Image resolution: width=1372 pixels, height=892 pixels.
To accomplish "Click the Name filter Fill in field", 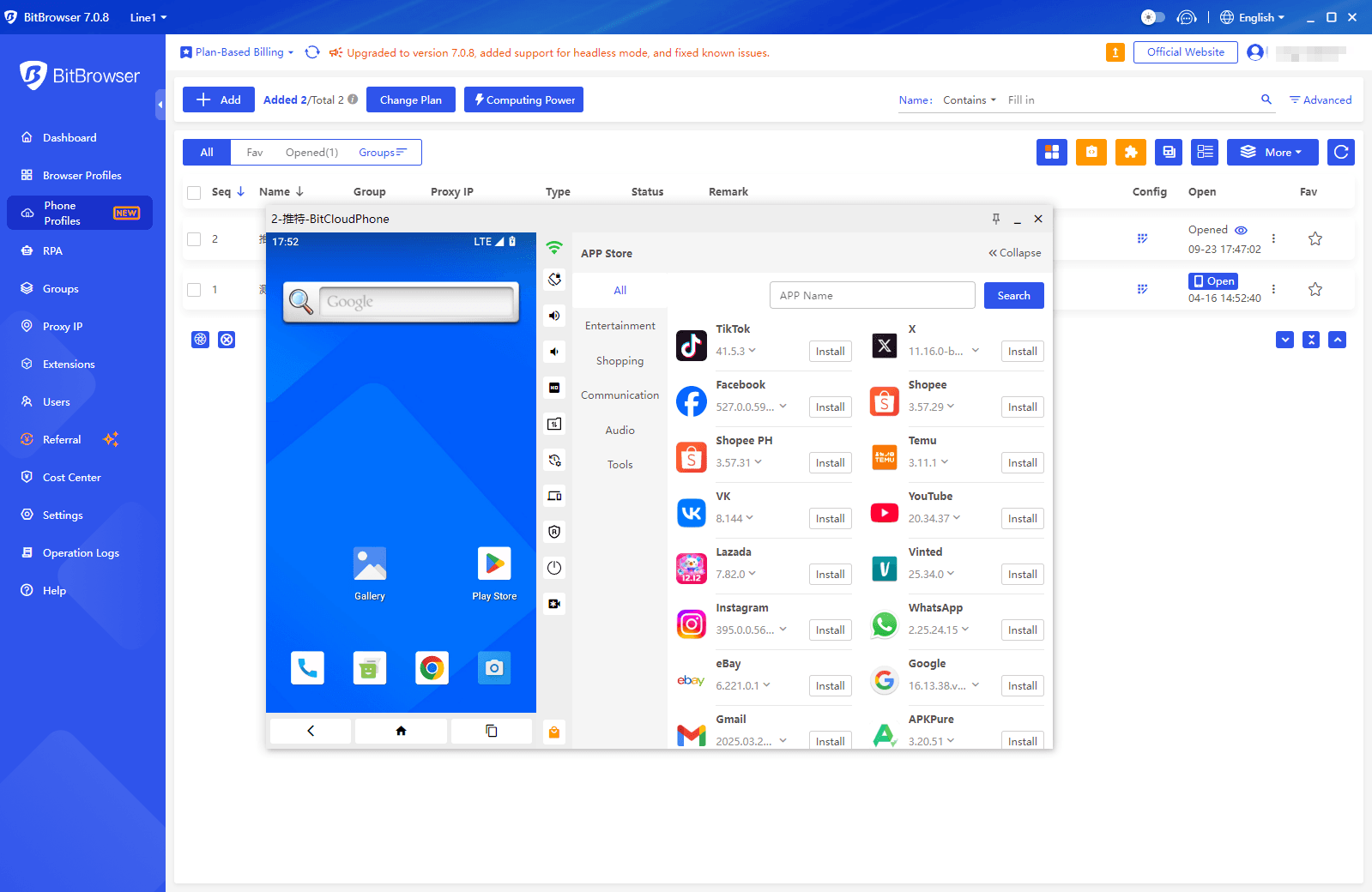I will [1128, 99].
